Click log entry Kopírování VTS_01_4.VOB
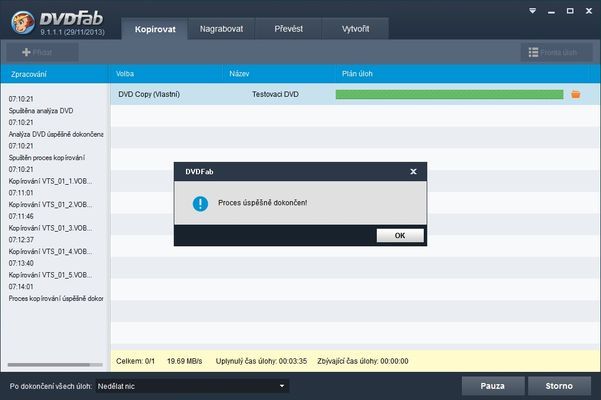 point(50,251)
